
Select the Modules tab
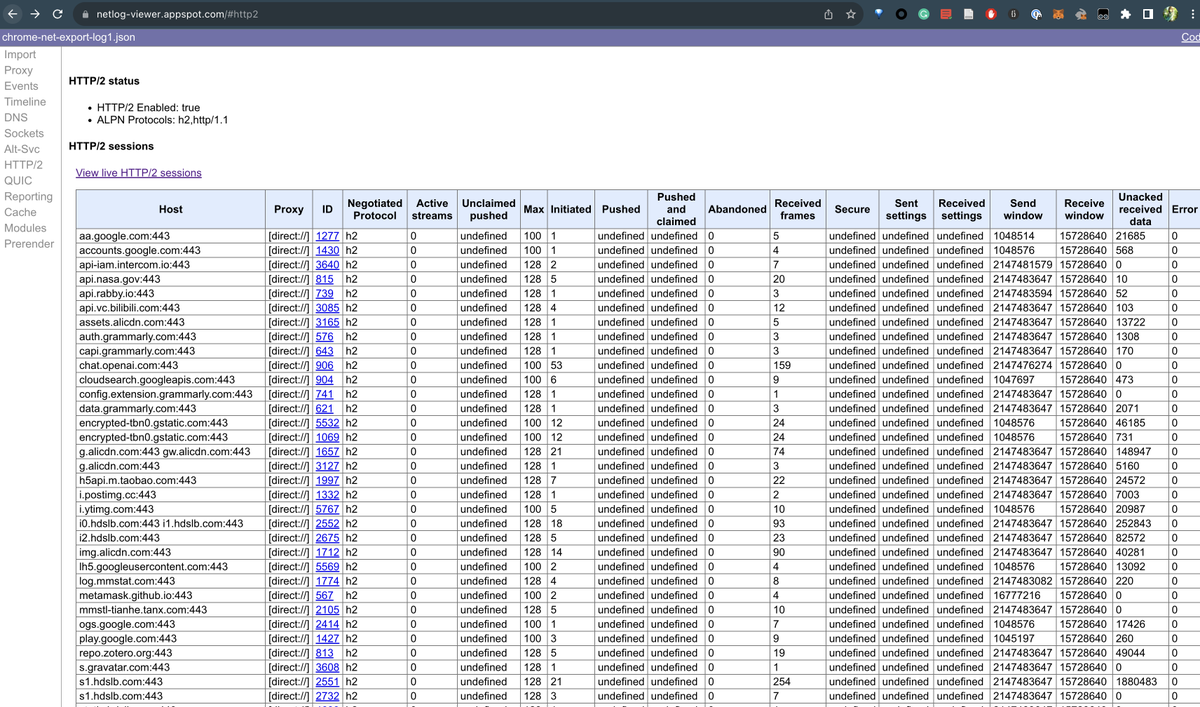pyautogui.click(x=25, y=228)
